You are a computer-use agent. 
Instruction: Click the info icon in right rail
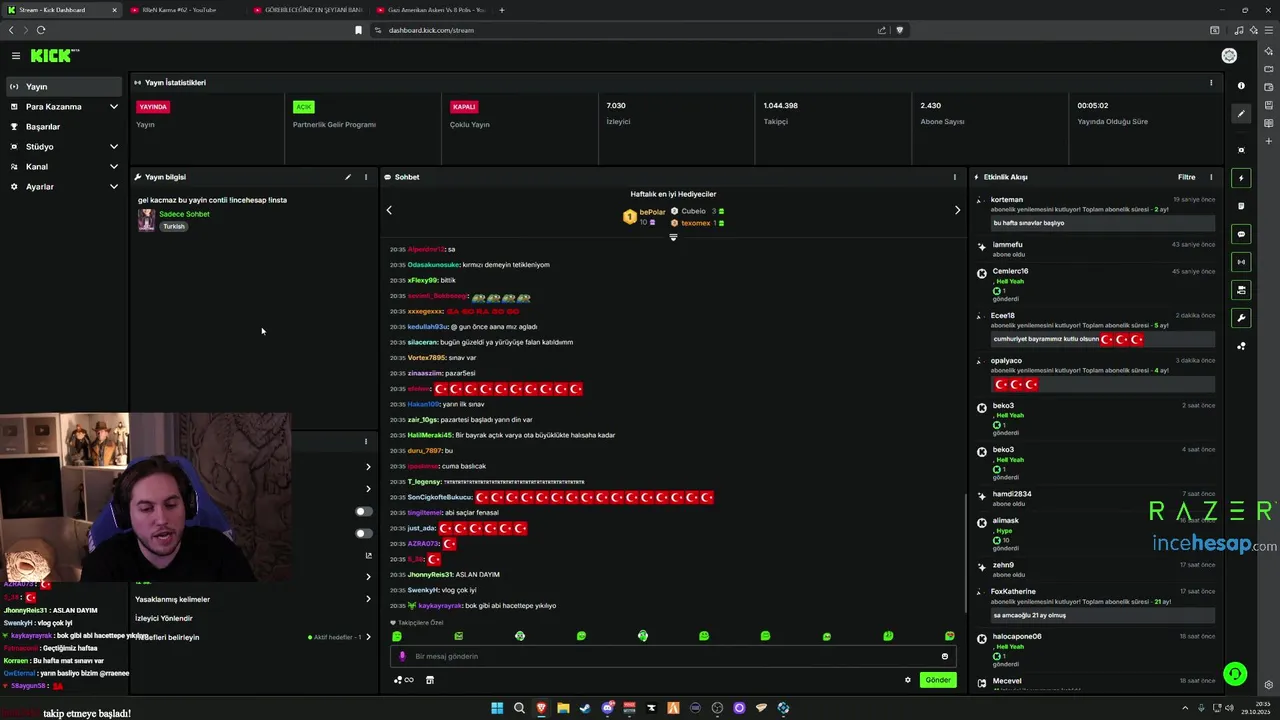pyautogui.click(x=1241, y=86)
